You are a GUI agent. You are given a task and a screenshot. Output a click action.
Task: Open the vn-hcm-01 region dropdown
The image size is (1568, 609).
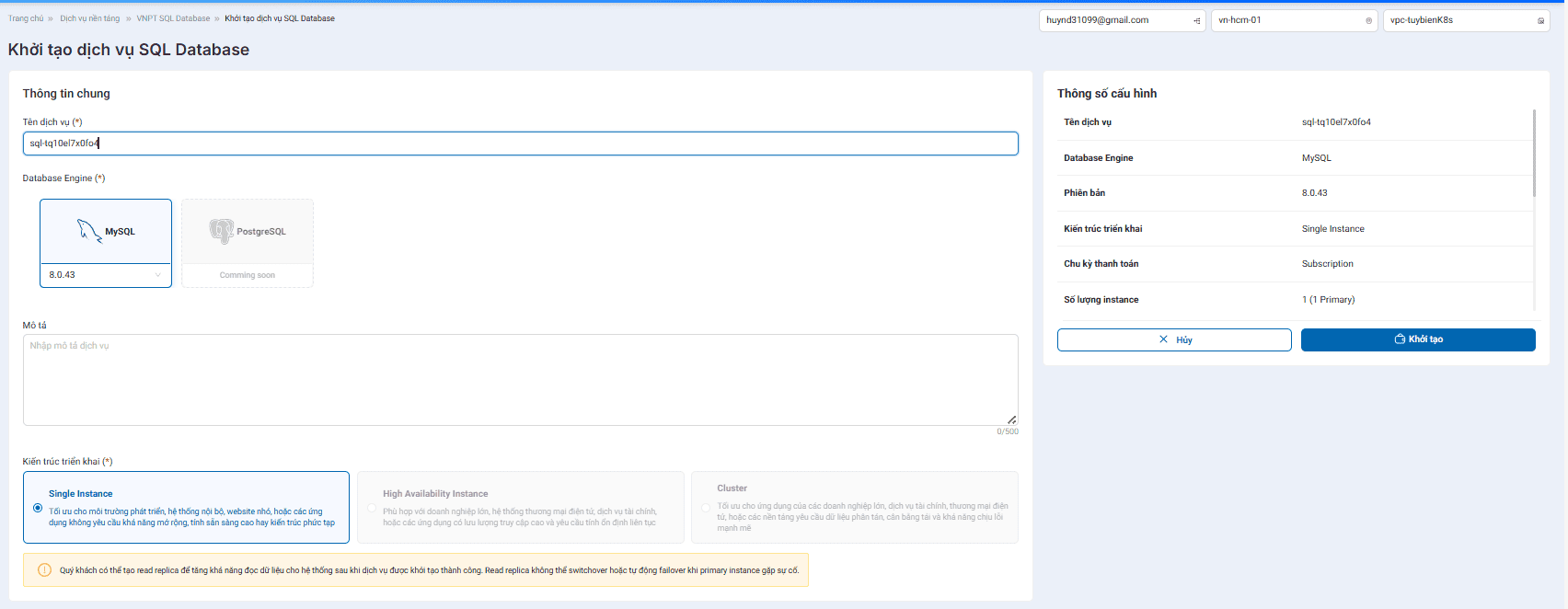tap(1295, 20)
